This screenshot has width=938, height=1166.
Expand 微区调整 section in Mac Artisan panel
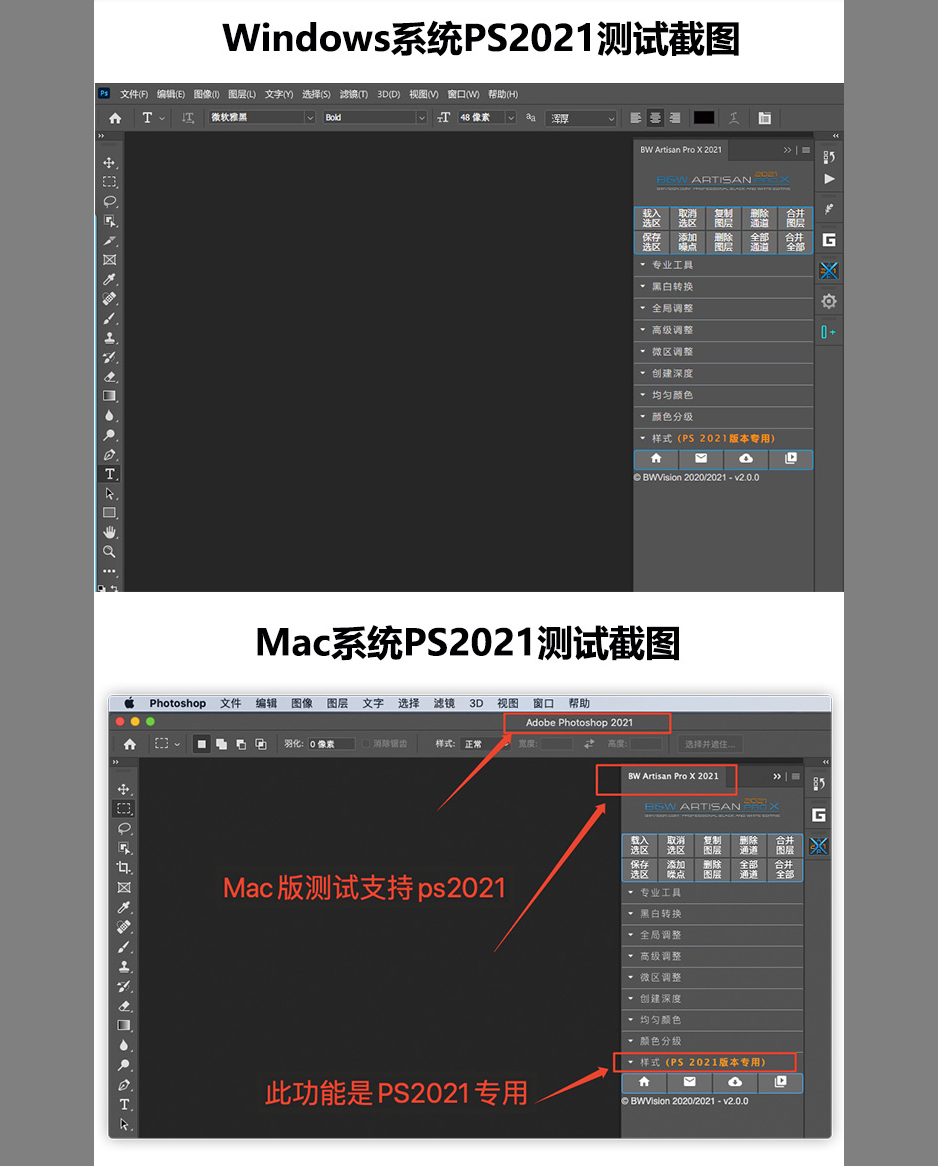(x=713, y=977)
